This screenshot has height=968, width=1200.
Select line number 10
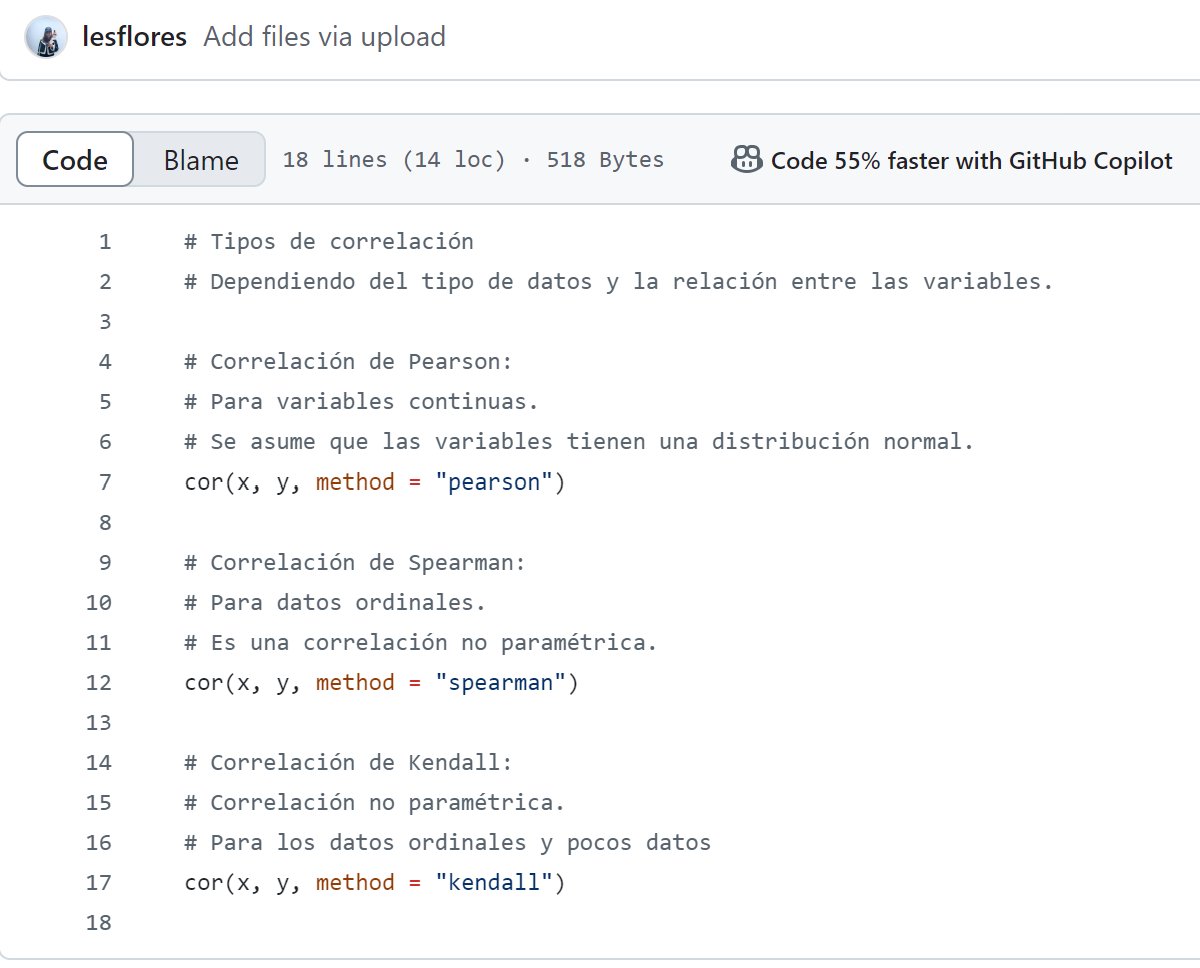(x=99, y=602)
